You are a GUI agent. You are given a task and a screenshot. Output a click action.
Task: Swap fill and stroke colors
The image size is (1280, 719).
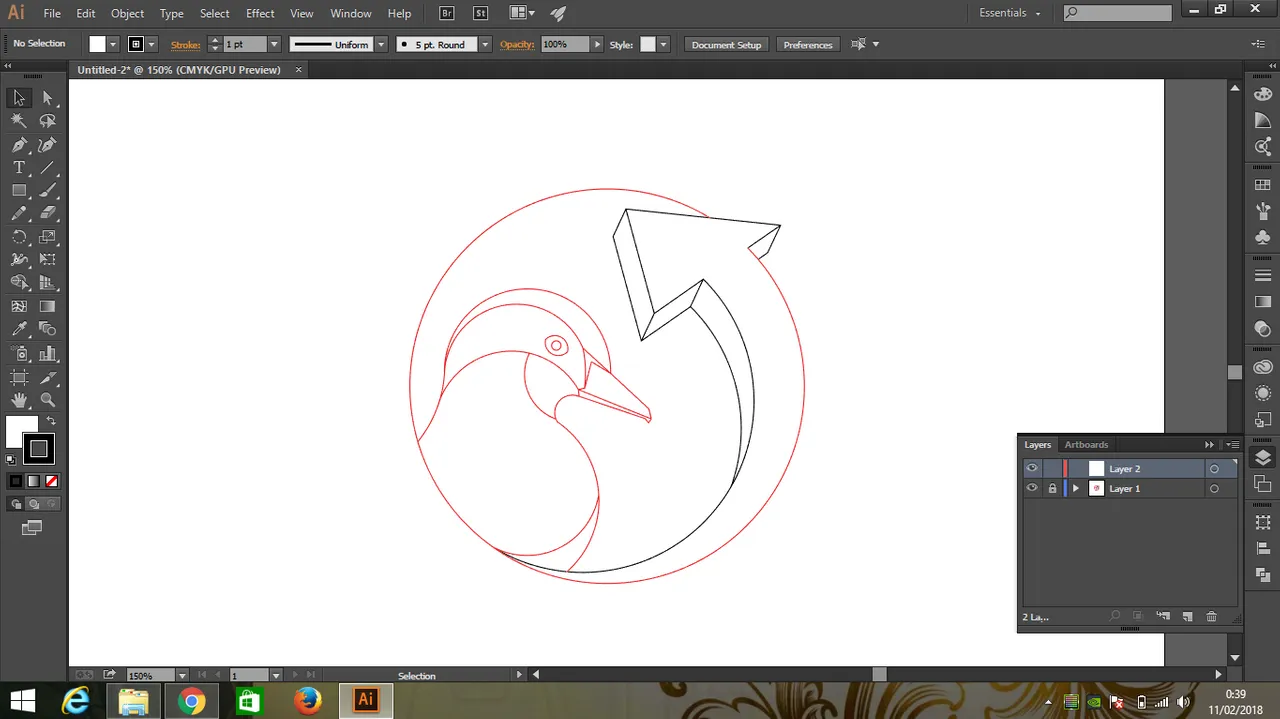(51, 421)
